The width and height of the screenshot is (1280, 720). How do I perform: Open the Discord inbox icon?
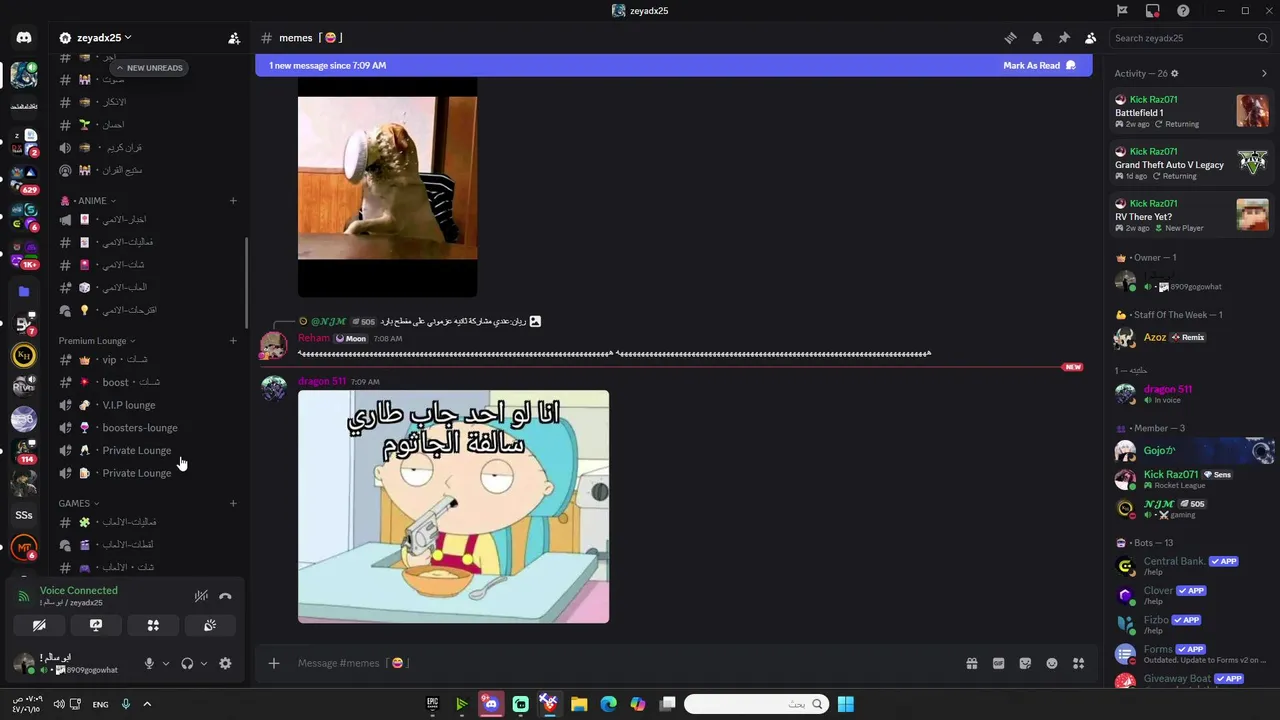(1153, 11)
